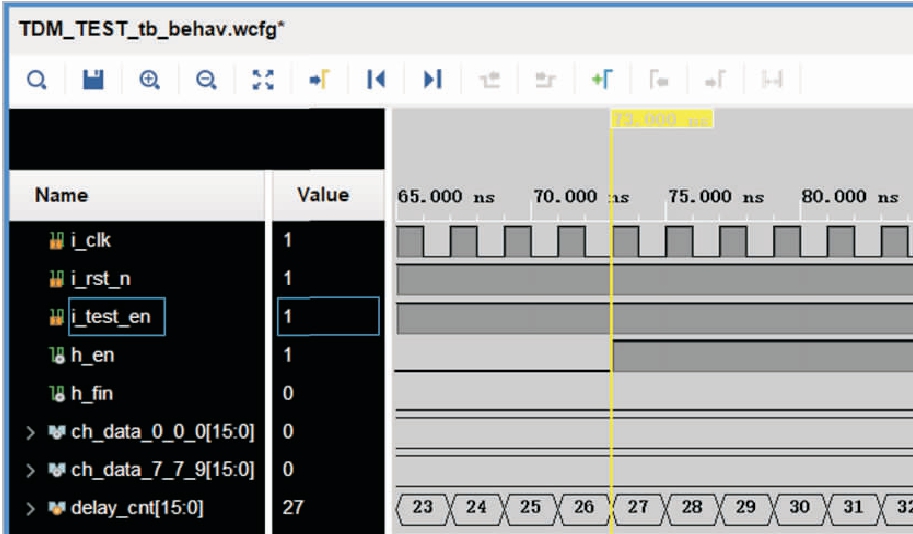Zoom out of the waveform

point(206,79)
